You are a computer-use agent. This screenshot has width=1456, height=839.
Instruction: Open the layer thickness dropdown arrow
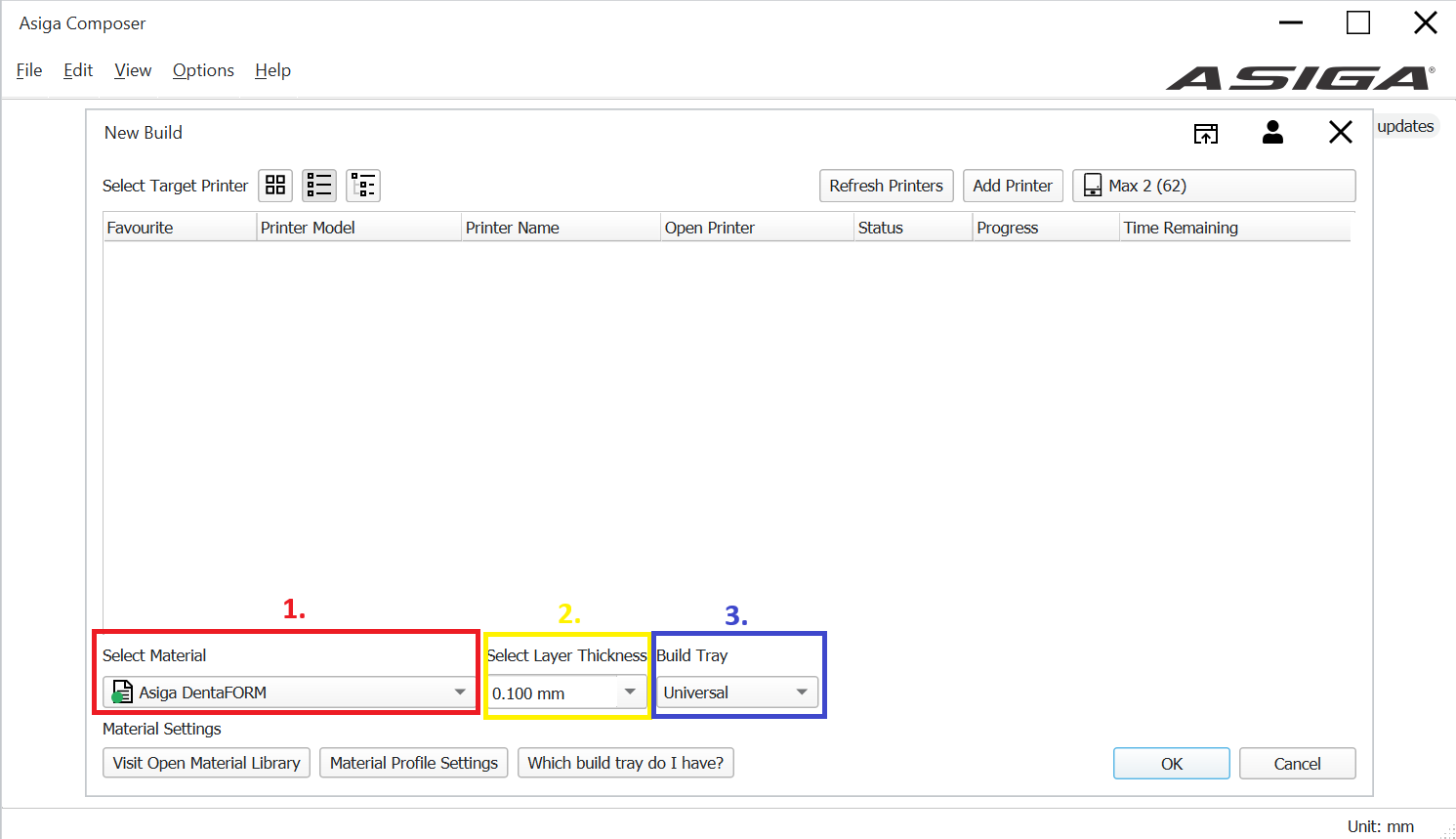coord(631,692)
